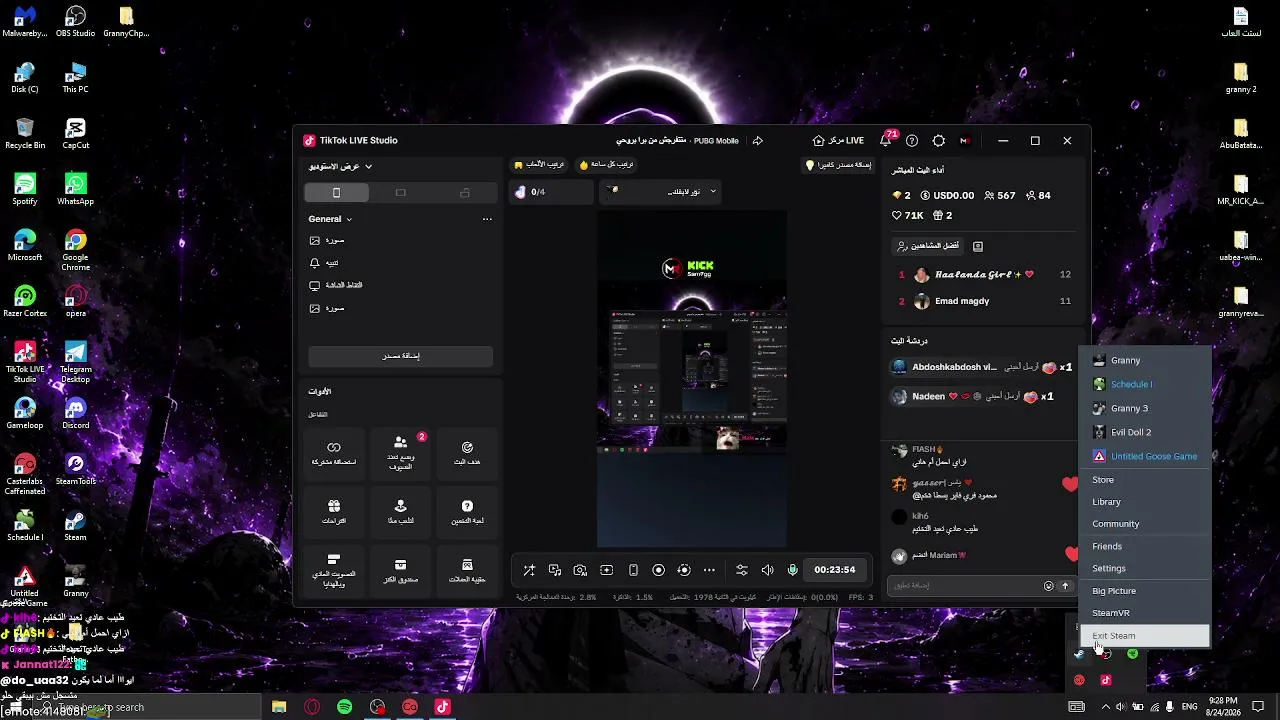Click the chat send arrow button
Viewport: 1280px width, 720px height.
1065,586
